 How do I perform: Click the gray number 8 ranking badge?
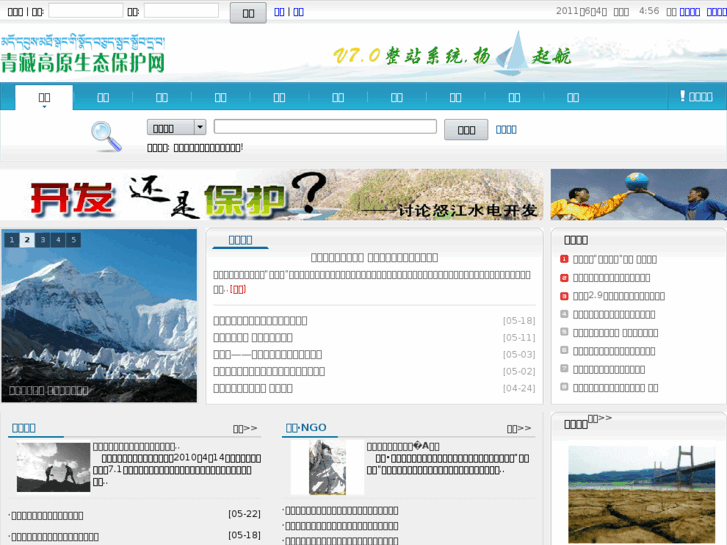[564, 387]
